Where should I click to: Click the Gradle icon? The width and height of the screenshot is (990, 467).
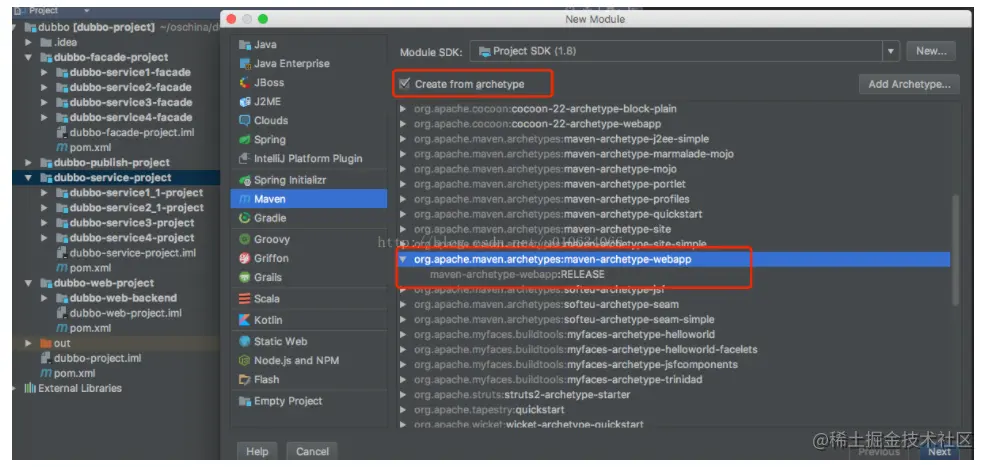[x=244, y=218]
